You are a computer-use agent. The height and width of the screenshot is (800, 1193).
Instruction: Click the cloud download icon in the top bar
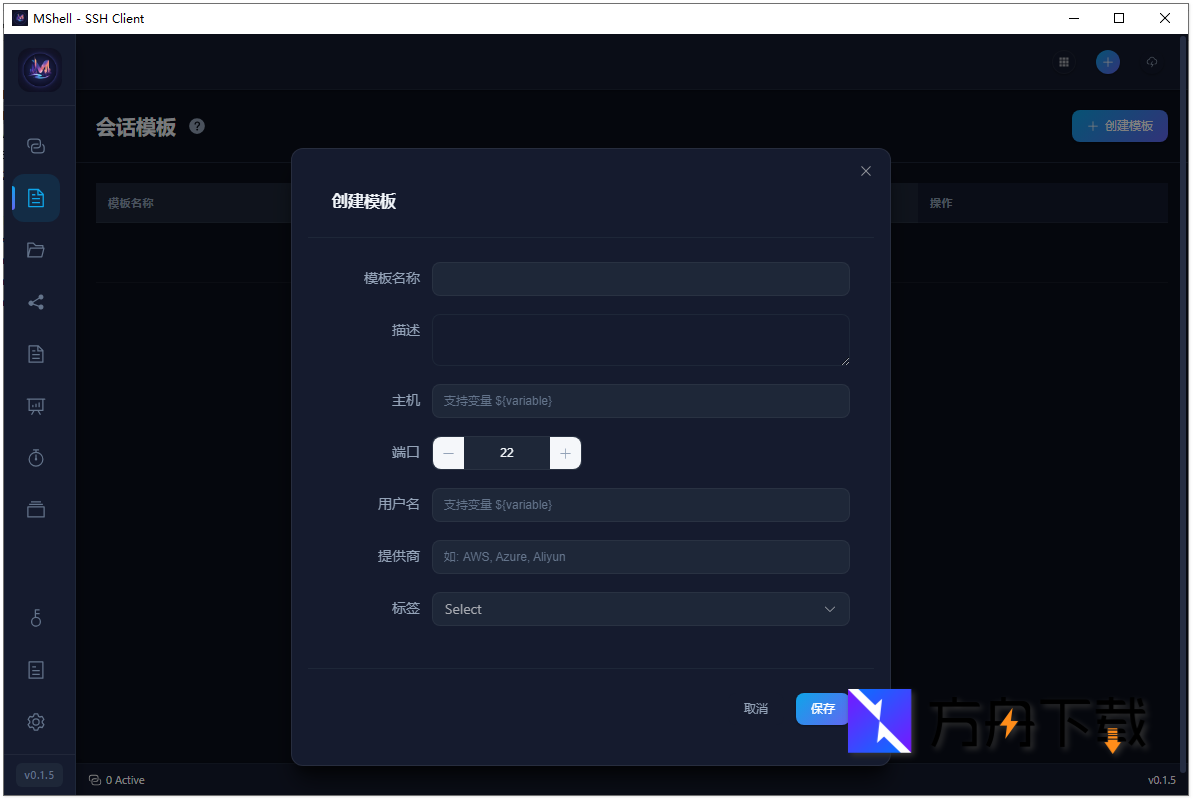(1152, 62)
